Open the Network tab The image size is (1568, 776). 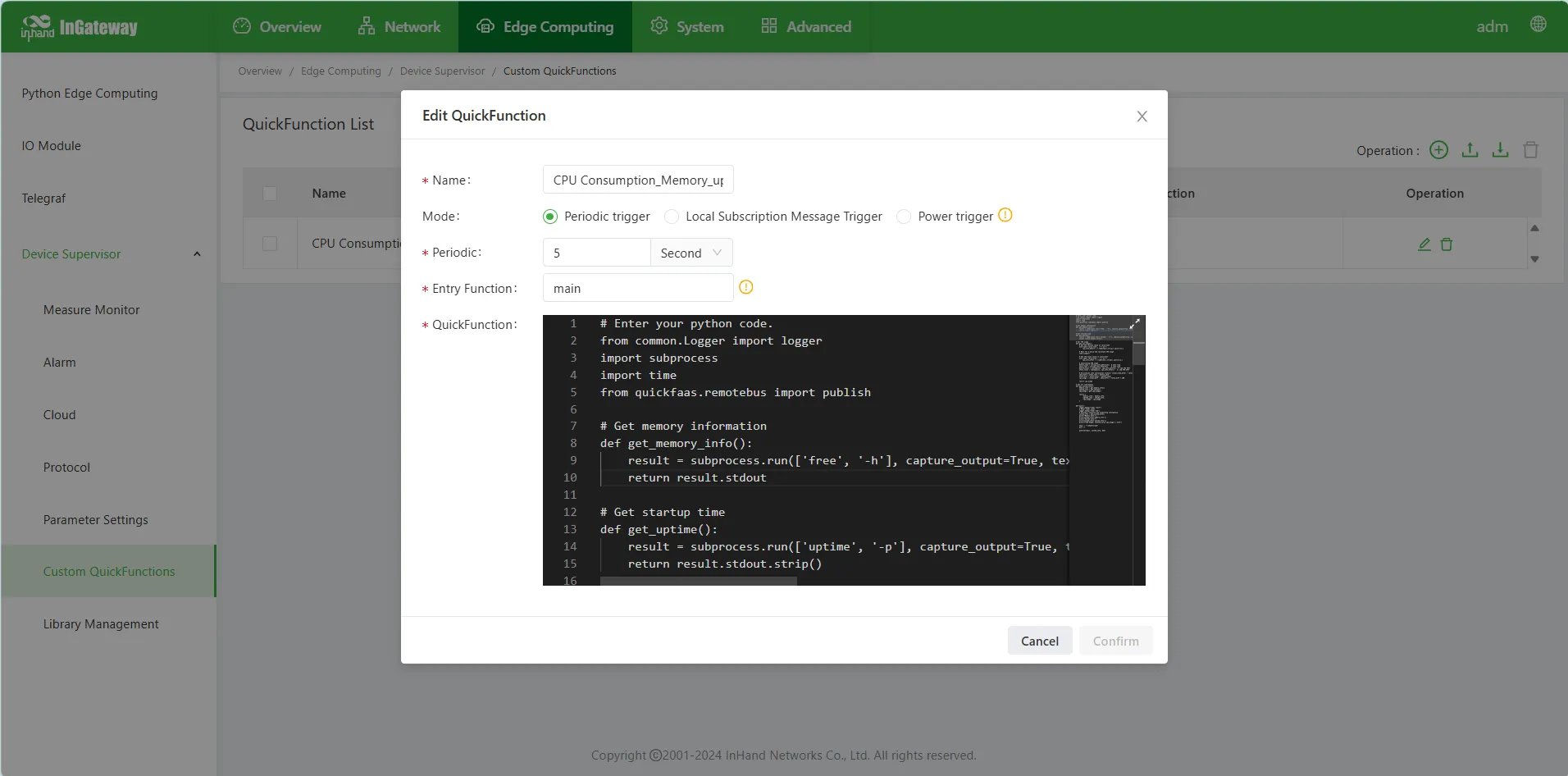tap(399, 26)
